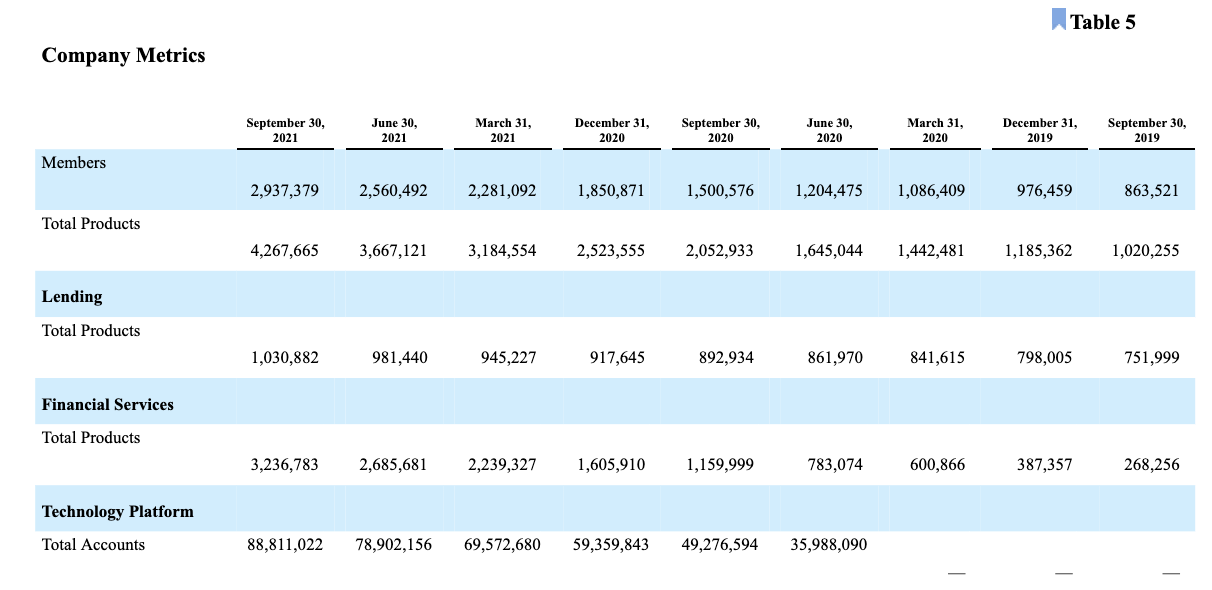
Task: Select the Table 5 label
Action: click(1103, 22)
